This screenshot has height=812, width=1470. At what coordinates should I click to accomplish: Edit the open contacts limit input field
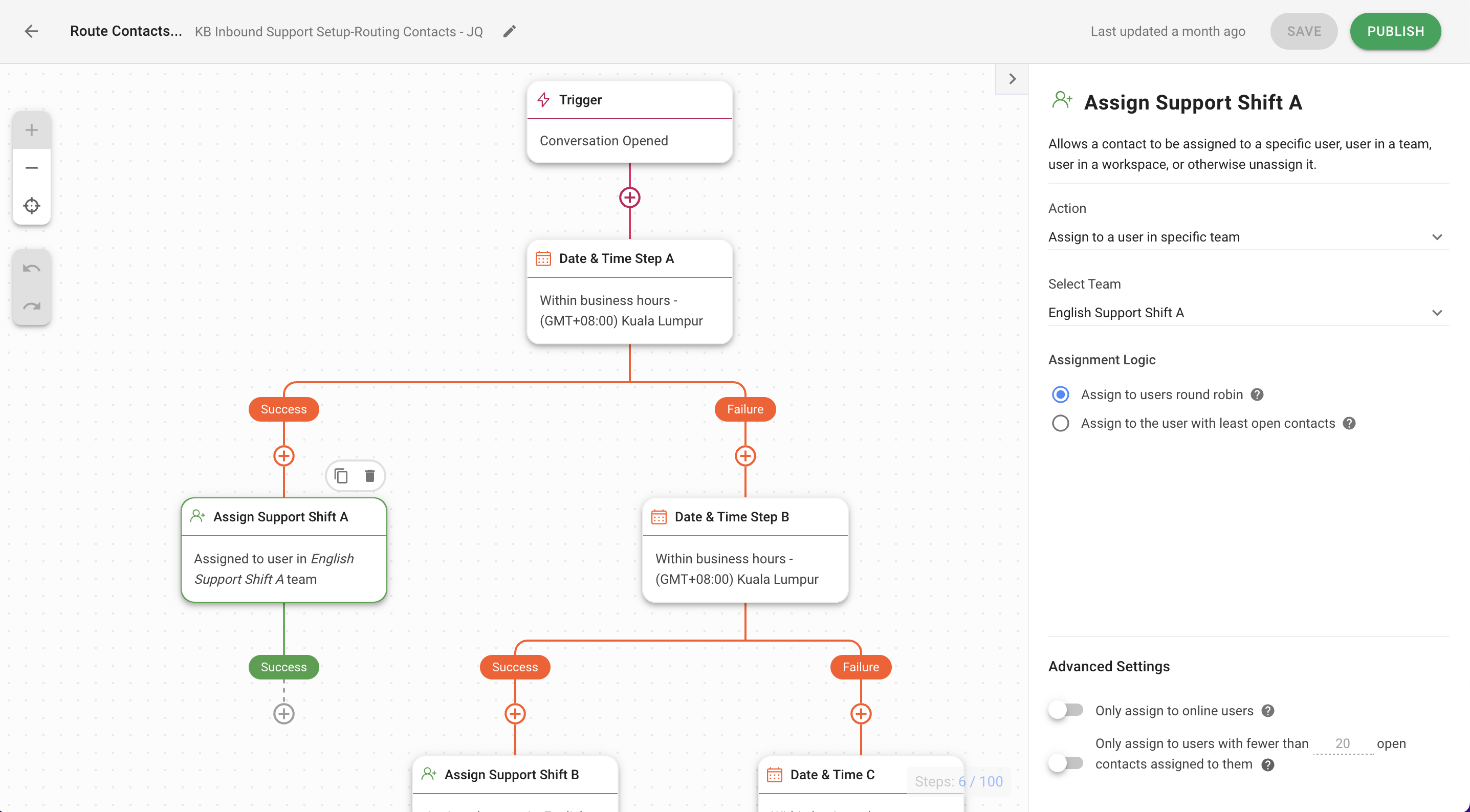[x=1343, y=743]
